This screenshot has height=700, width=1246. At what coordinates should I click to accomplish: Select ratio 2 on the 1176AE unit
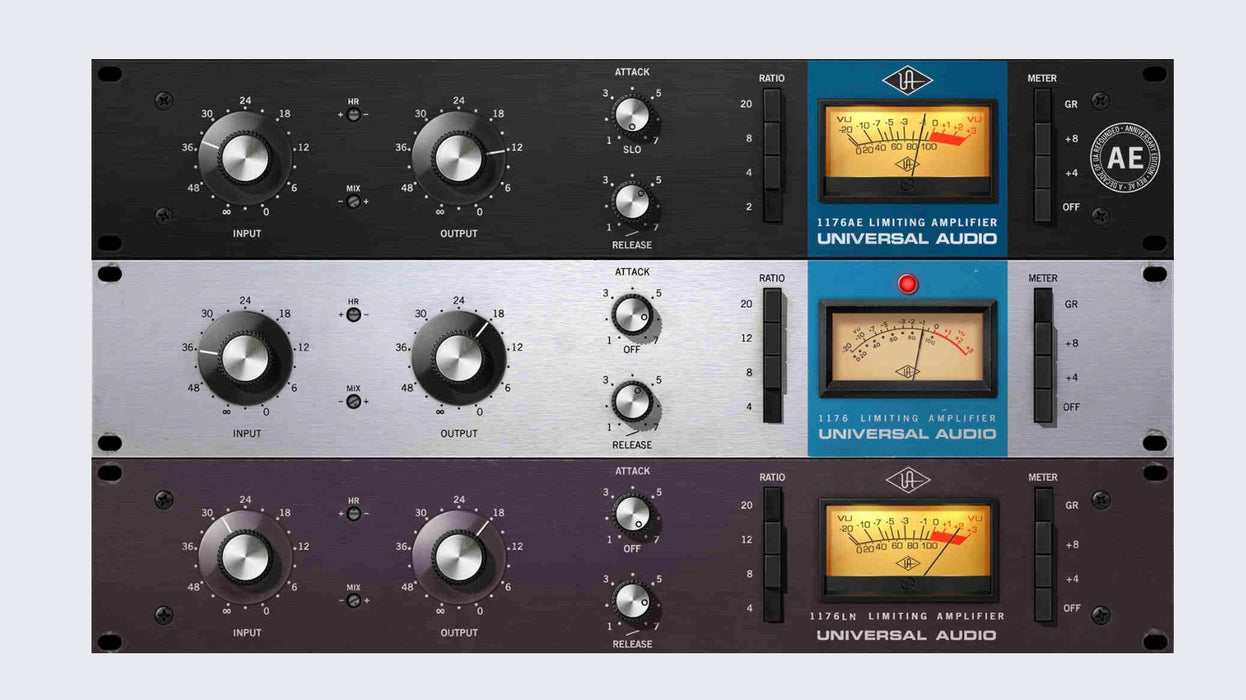(x=772, y=206)
